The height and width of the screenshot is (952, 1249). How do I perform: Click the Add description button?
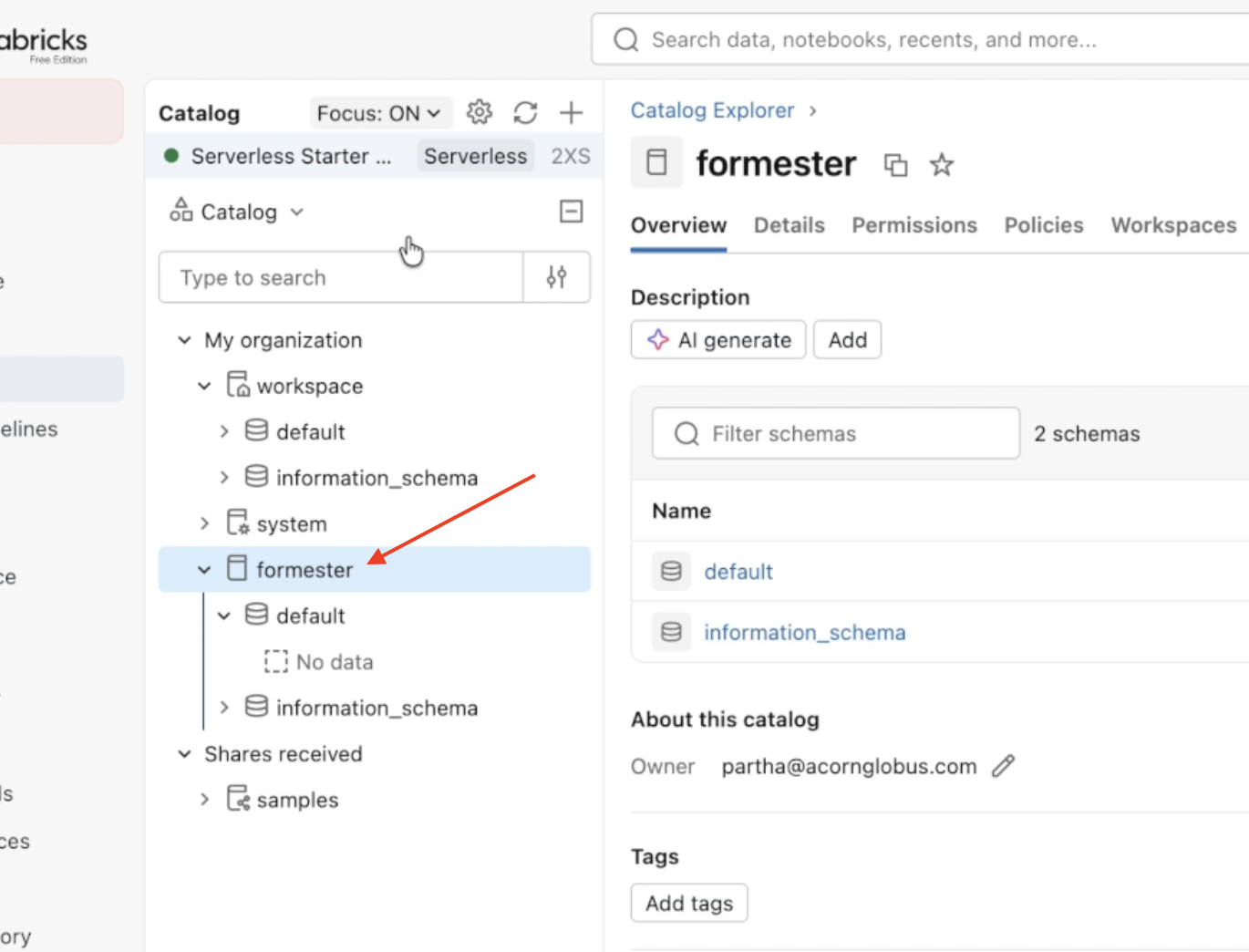pyautogui.click(x=847, y=340)
